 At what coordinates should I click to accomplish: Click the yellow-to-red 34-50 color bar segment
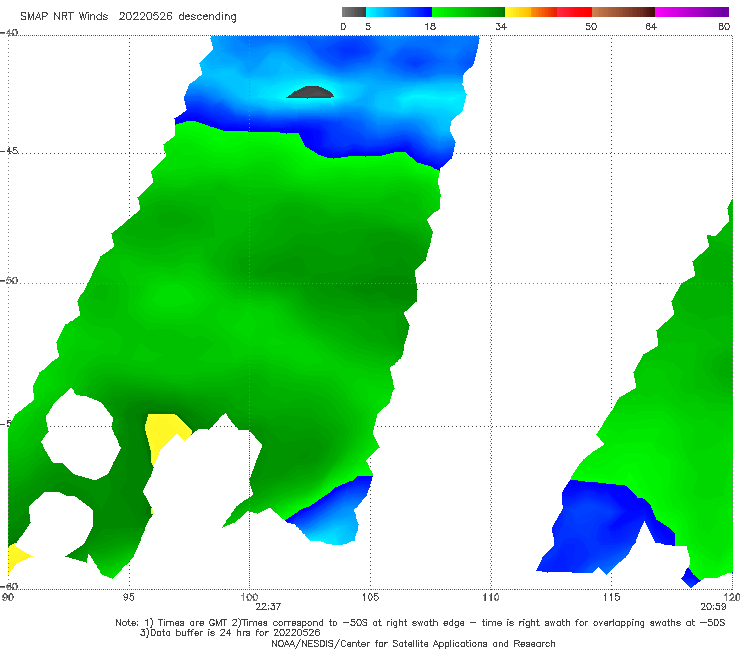pos(548,12)
